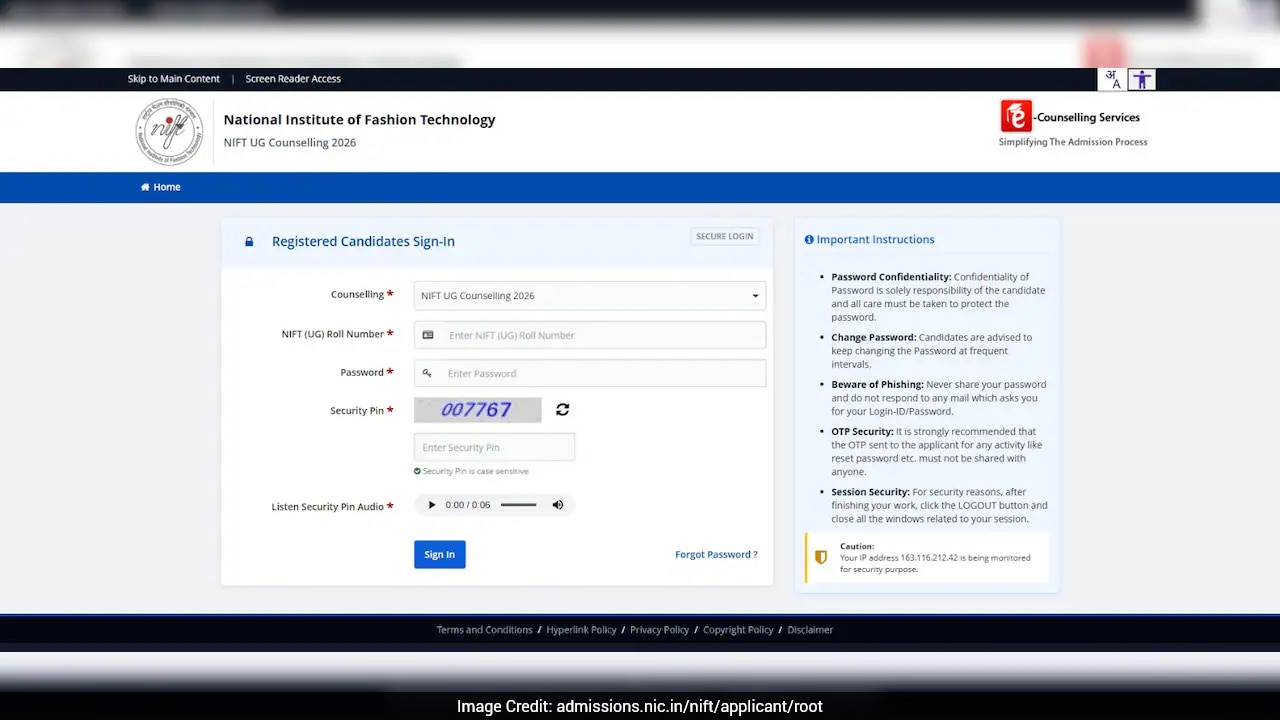
Task: Focus the NIFT (UG) Roll Number field
Action: click(x=590, y=335)
